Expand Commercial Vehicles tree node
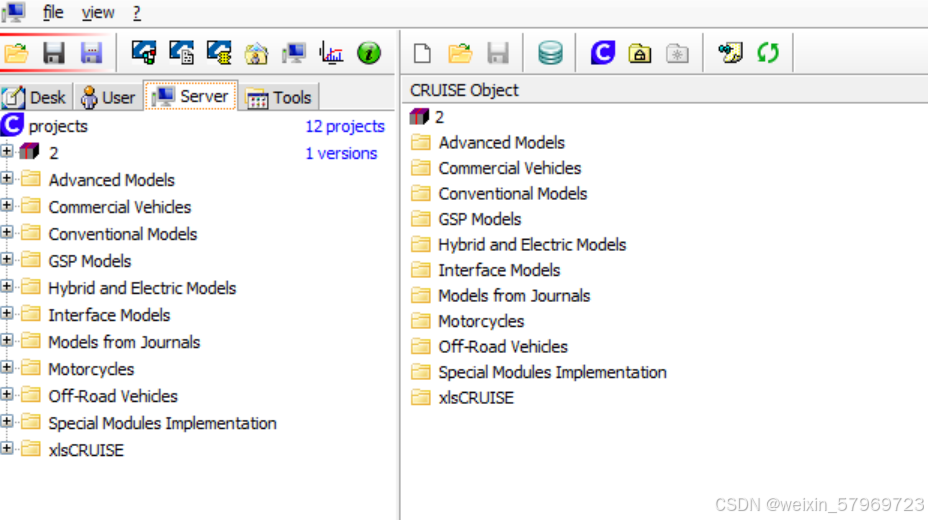928x520 pixels. point(7,205)
